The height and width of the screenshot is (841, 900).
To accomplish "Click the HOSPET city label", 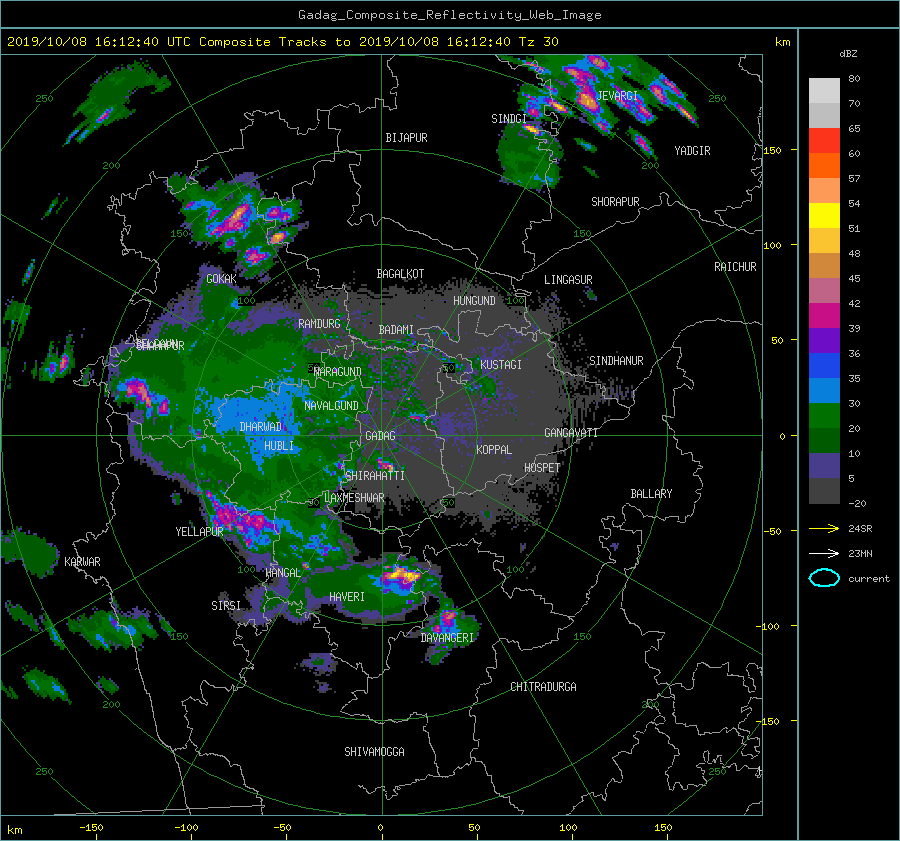I will (x=542, y=468).
